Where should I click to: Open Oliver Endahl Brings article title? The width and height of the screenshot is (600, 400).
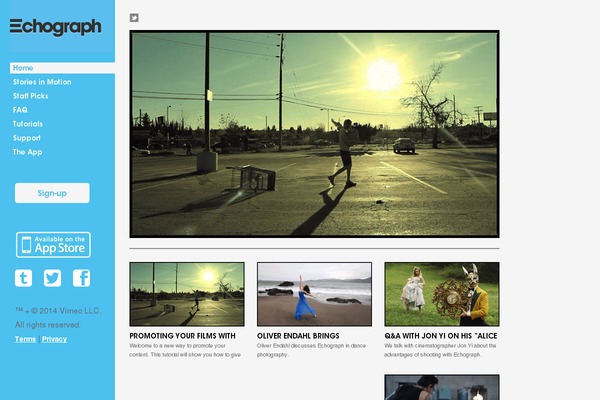point(298,336)
